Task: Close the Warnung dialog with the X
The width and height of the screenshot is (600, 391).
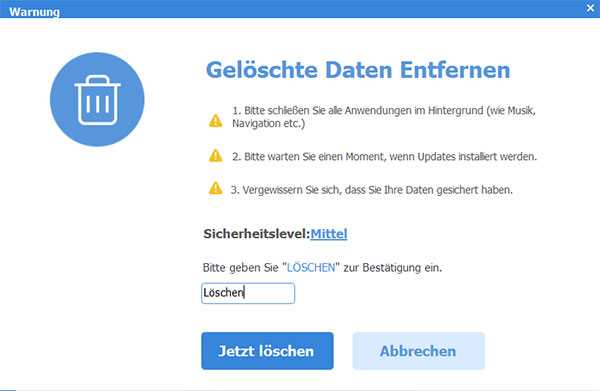Action: click(x=590, y=8)
